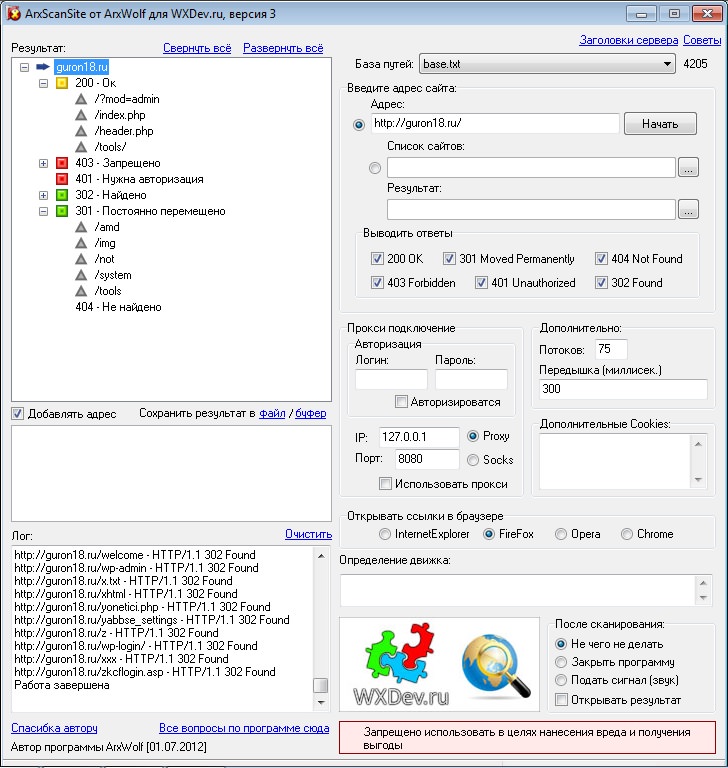Enable the Использовать прокси checkbox
The height and width of the screenshot is (768, 728).
click(386, 484)
